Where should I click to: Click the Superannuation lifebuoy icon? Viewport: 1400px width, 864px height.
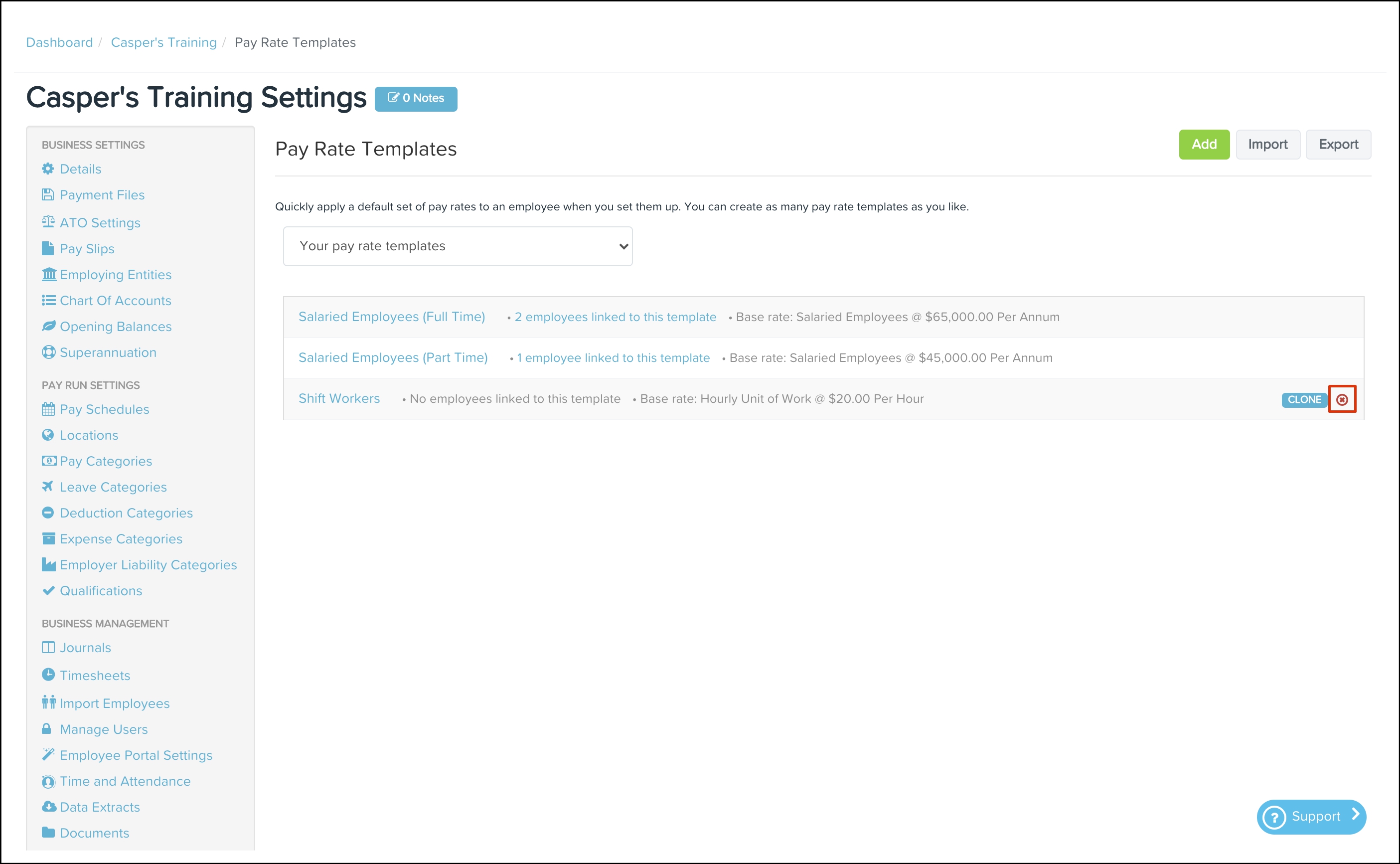click(48, 352)
